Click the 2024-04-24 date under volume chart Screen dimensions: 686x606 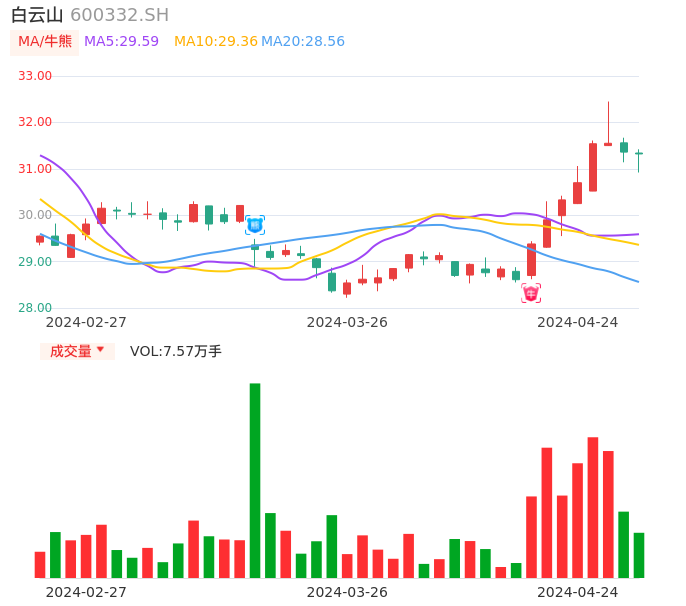pyautogui.click(x=578, y=592)
